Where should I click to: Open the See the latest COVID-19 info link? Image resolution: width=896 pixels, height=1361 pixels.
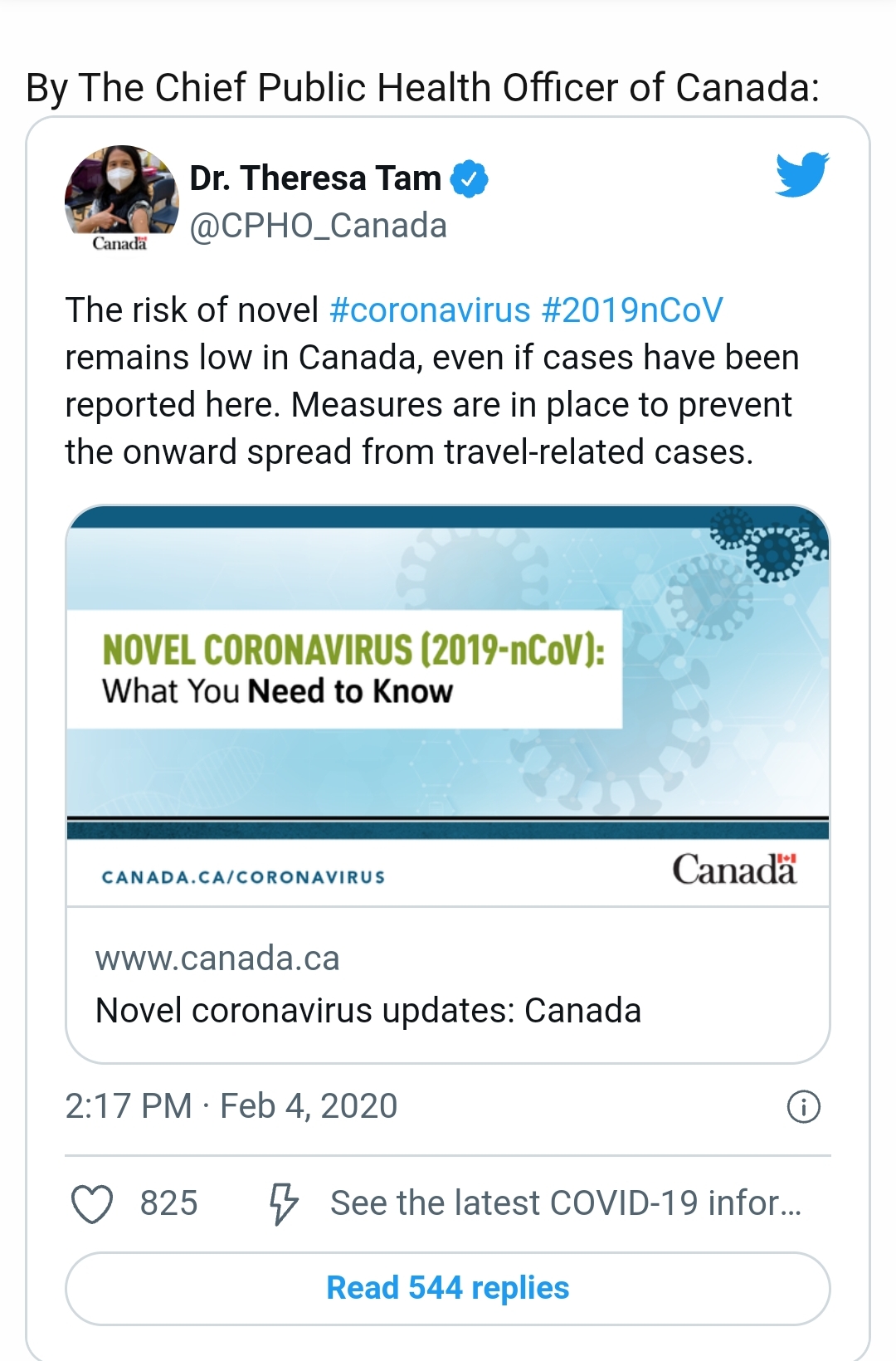click(x=566, y=1203)
